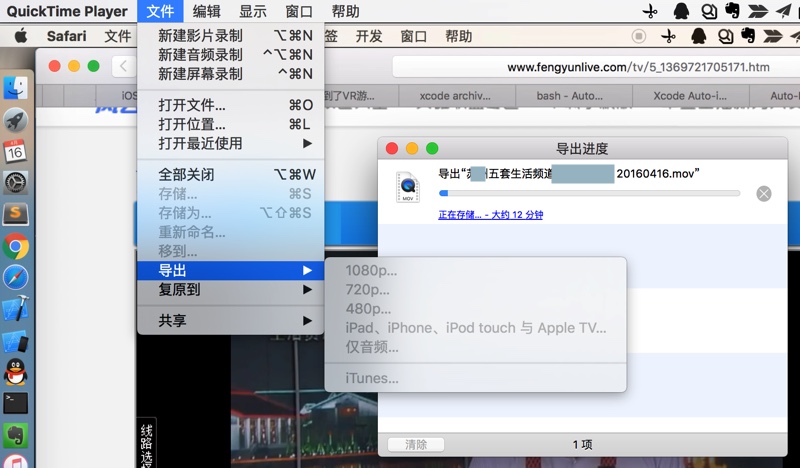The height and width of the screenshot is (468, 800).
Task: Click the Apple logo menu
Action: [21, 36]
